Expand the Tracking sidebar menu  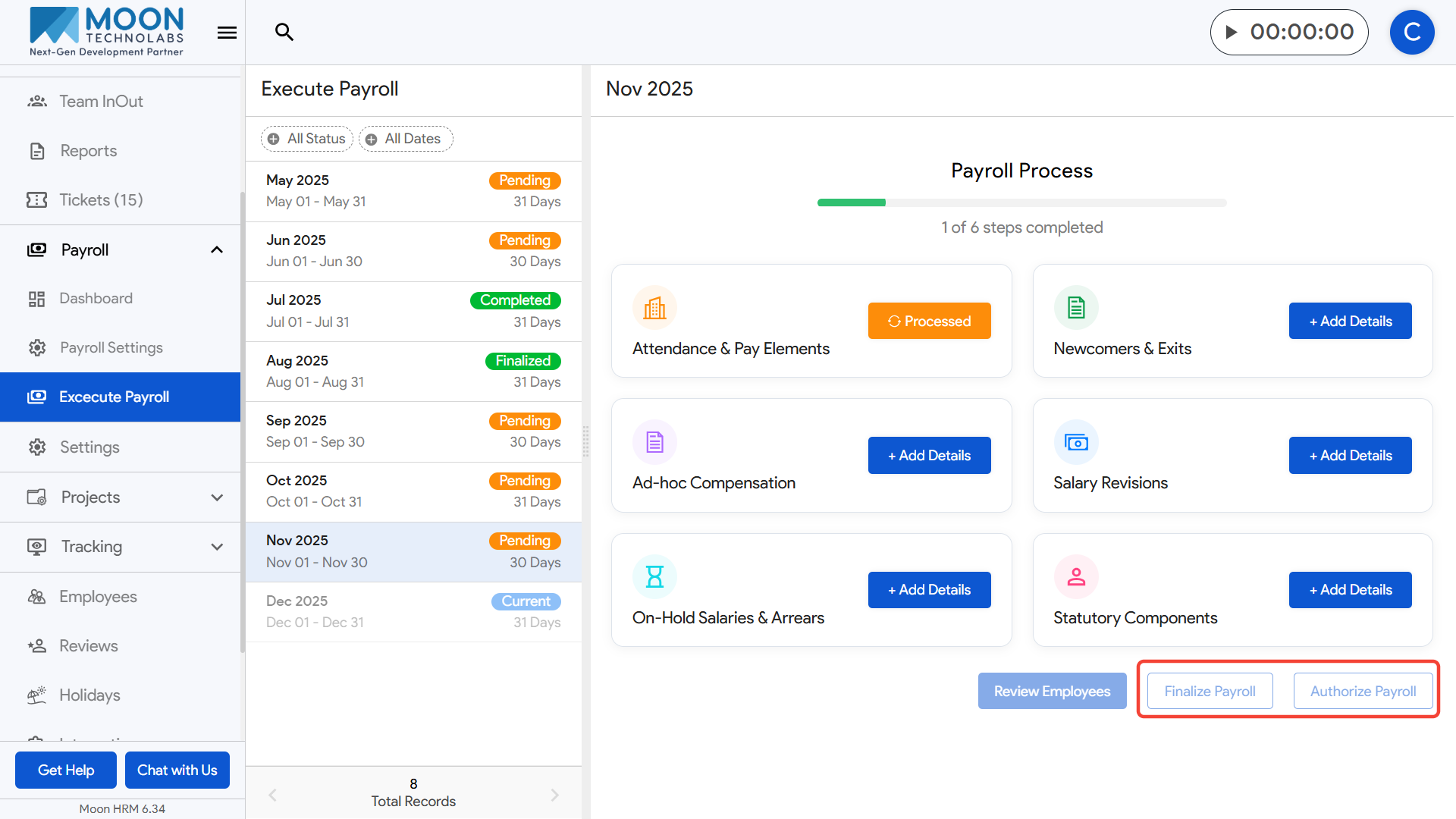tap(217, 547)
